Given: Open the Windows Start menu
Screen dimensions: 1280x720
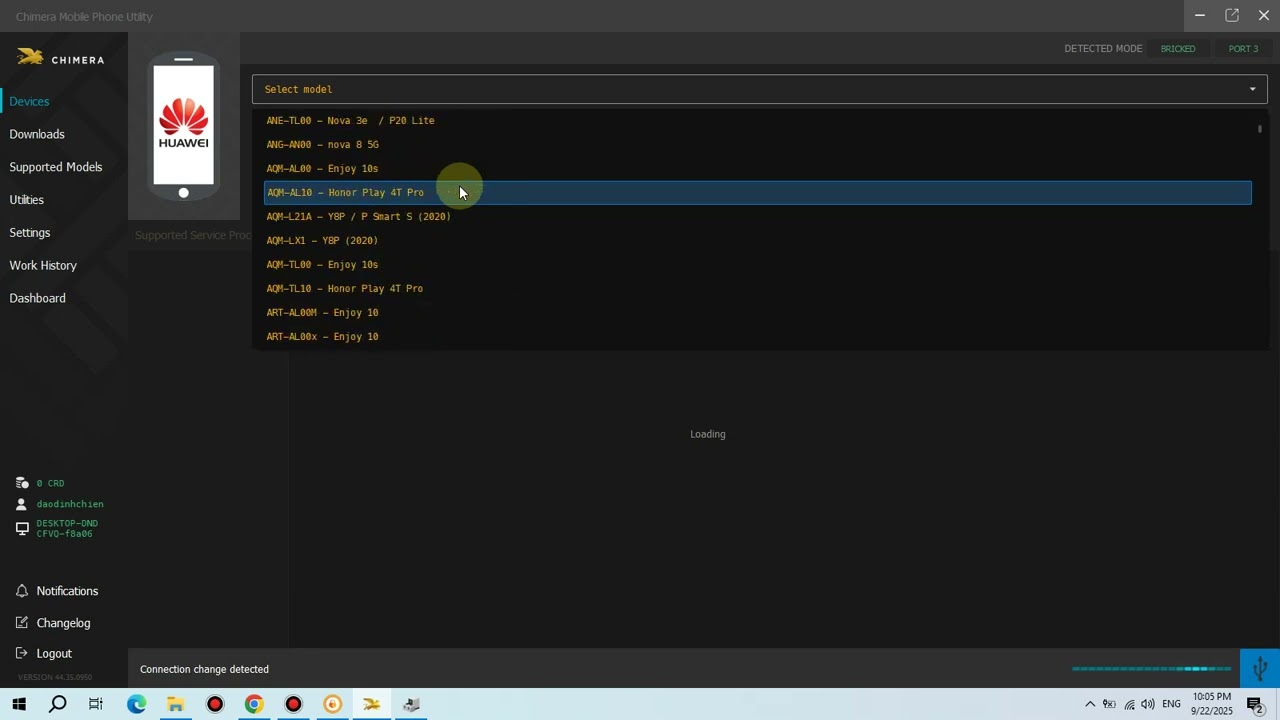Looking at the screenshot, I should [19, 704].
